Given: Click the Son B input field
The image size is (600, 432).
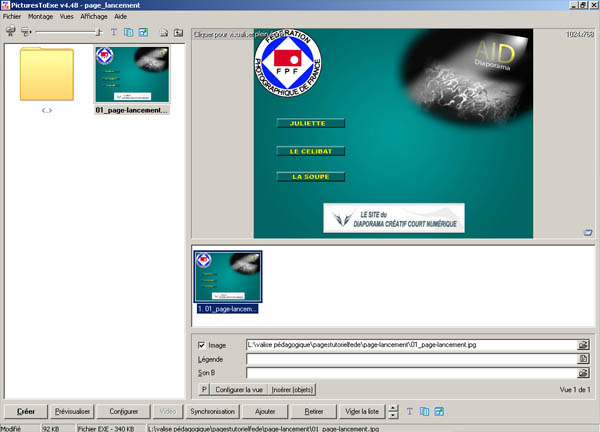Looking at the screenshot, I should coord(411,373).
